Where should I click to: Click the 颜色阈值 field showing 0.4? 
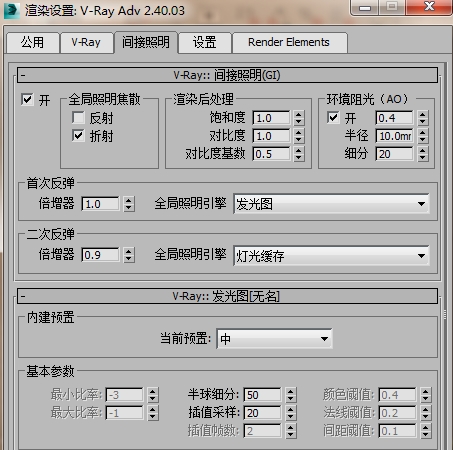397,395
